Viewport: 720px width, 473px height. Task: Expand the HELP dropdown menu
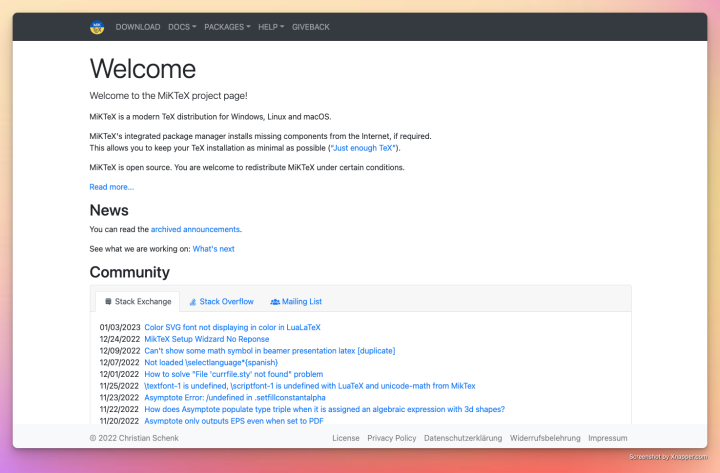coord(271,27)
